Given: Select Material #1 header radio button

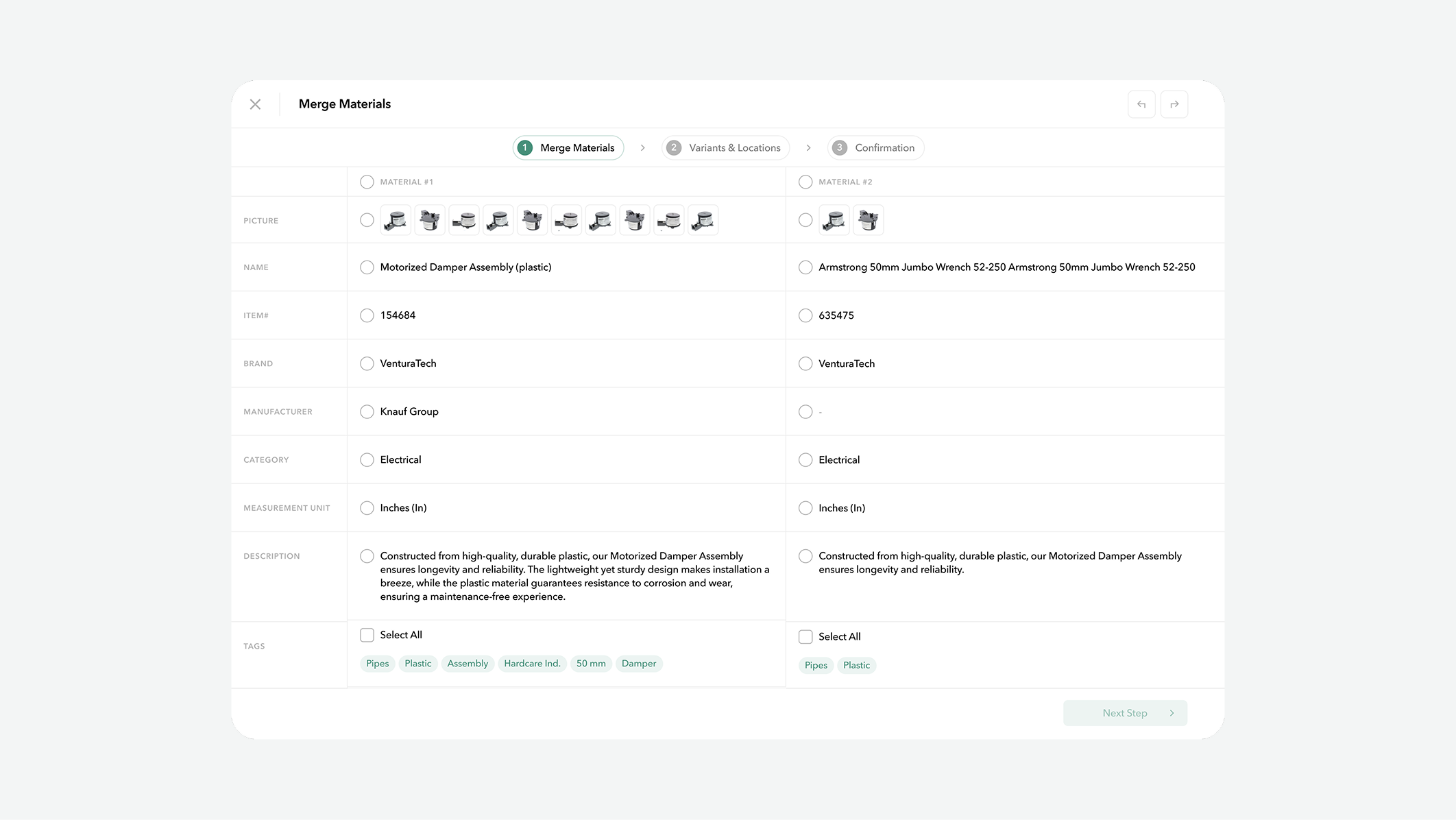Looking at the screenshot, I should [367, 182].
